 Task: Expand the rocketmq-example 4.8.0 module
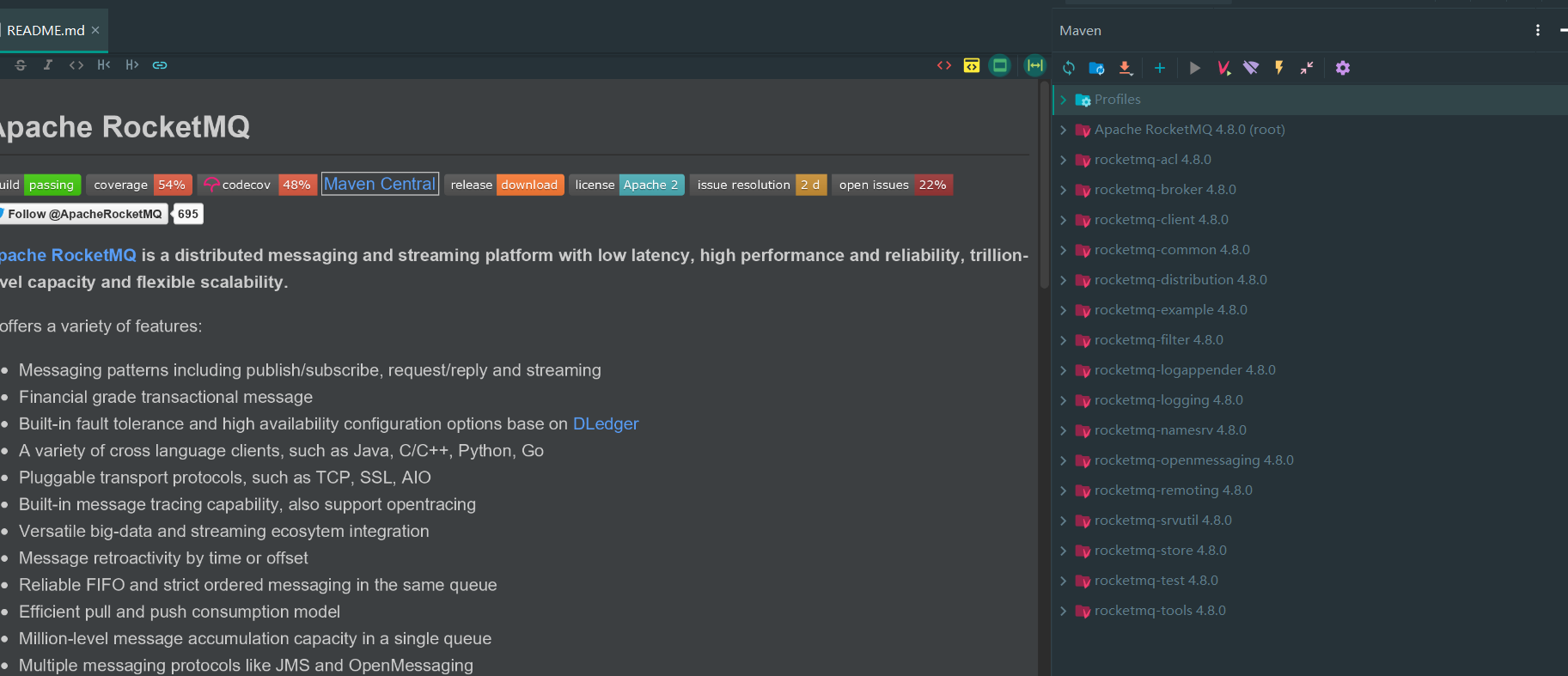pos(1064,310)
